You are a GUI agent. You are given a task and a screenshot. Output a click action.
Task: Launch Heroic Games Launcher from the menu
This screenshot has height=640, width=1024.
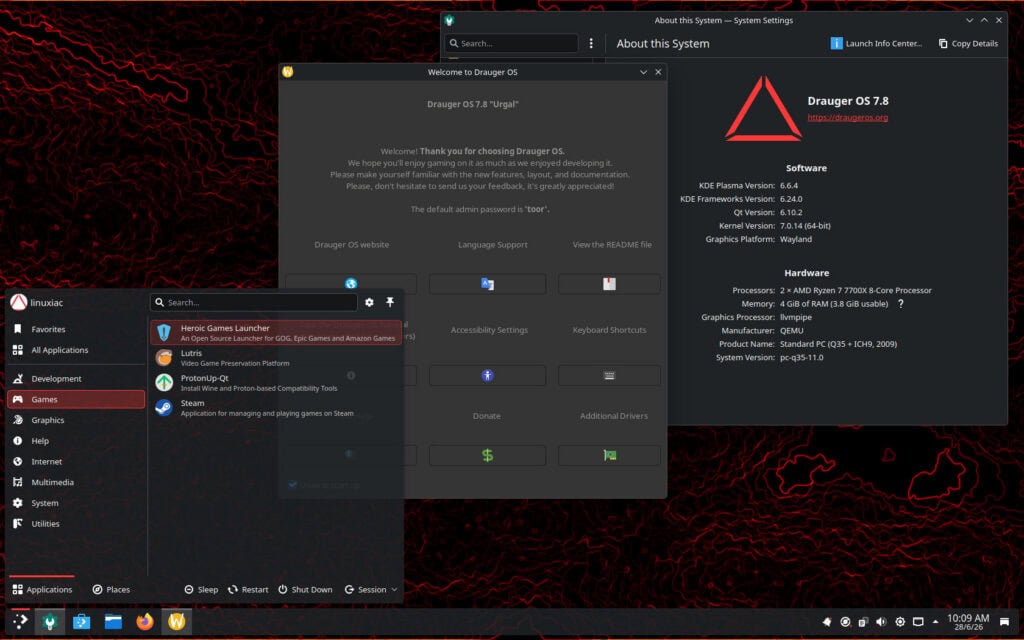click(x=276, y=332)
